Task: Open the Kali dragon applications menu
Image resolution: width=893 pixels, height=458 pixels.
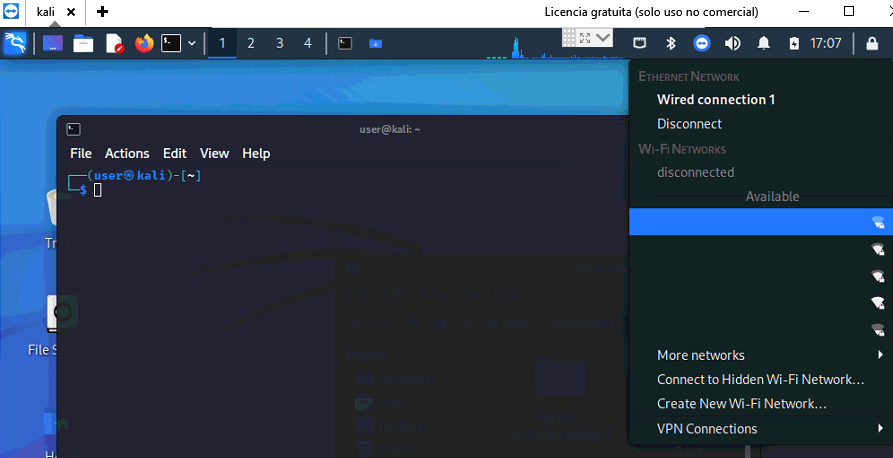Action: (15, 43)
